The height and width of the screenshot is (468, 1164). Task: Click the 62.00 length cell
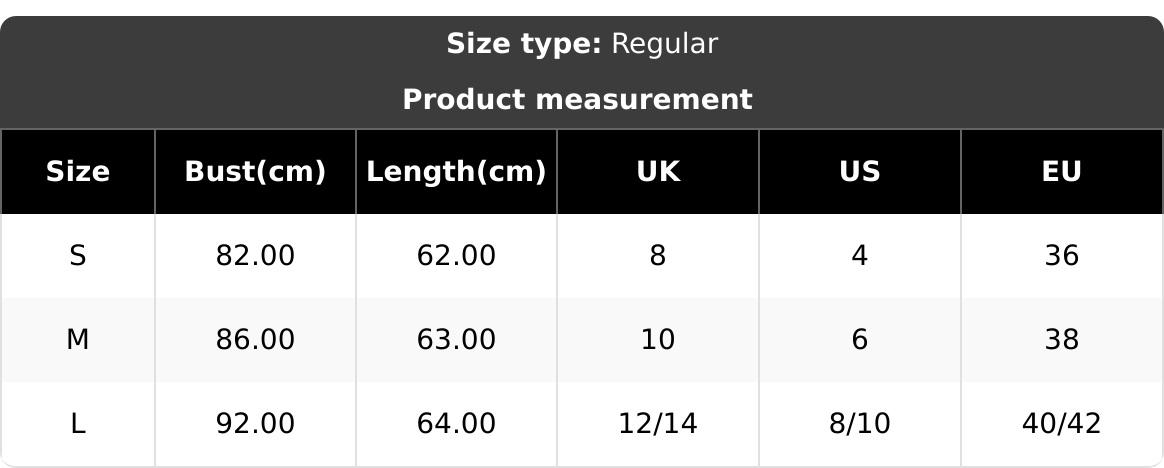click(x=456, y=256)
